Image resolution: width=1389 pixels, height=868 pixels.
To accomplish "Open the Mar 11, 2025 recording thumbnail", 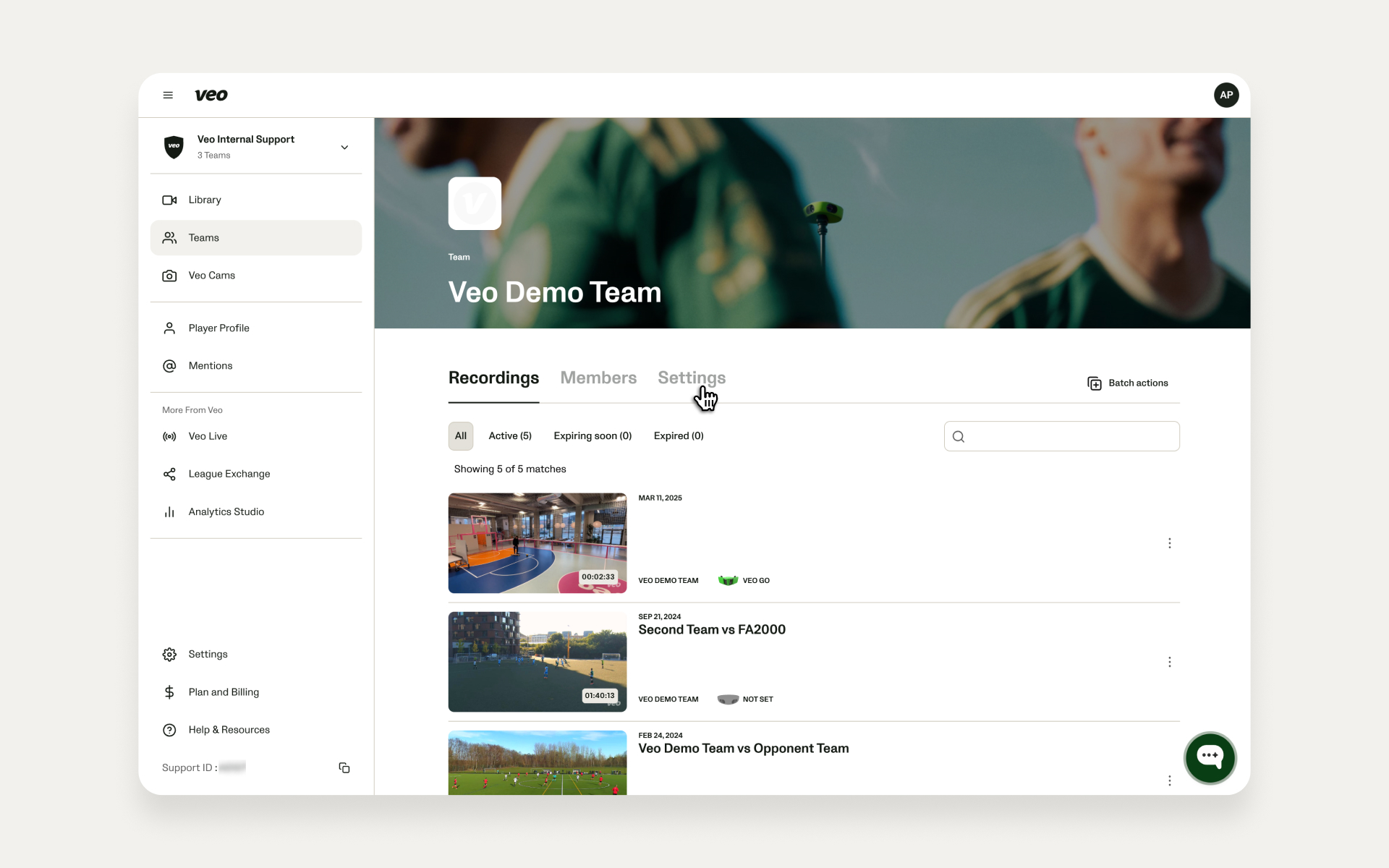I will 538,543.
